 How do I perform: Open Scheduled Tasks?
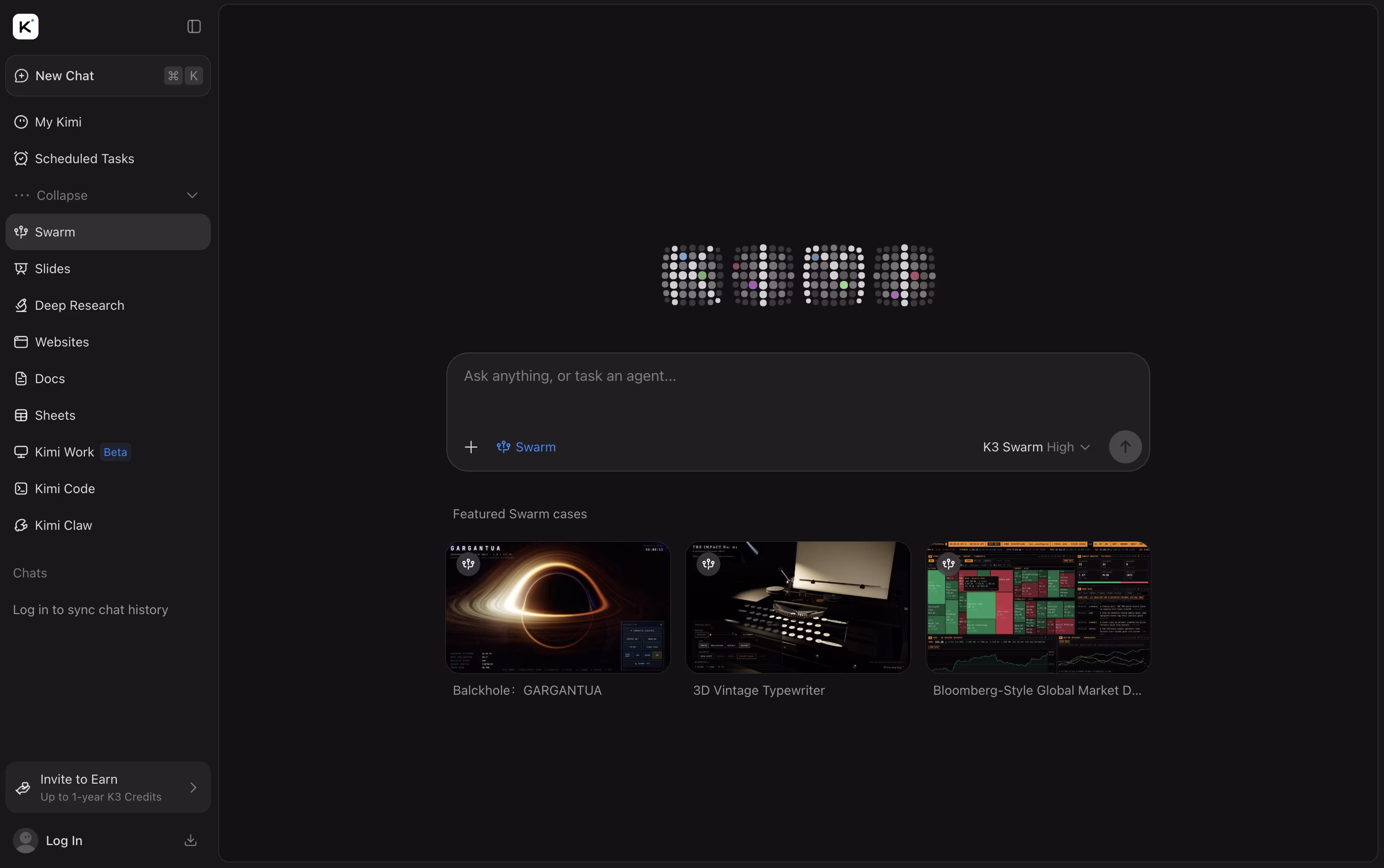coord(108,159)
